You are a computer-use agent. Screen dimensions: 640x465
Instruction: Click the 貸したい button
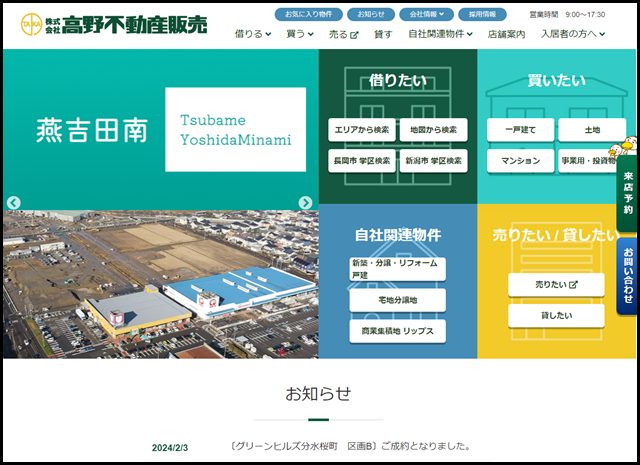(x=556, y=316)
